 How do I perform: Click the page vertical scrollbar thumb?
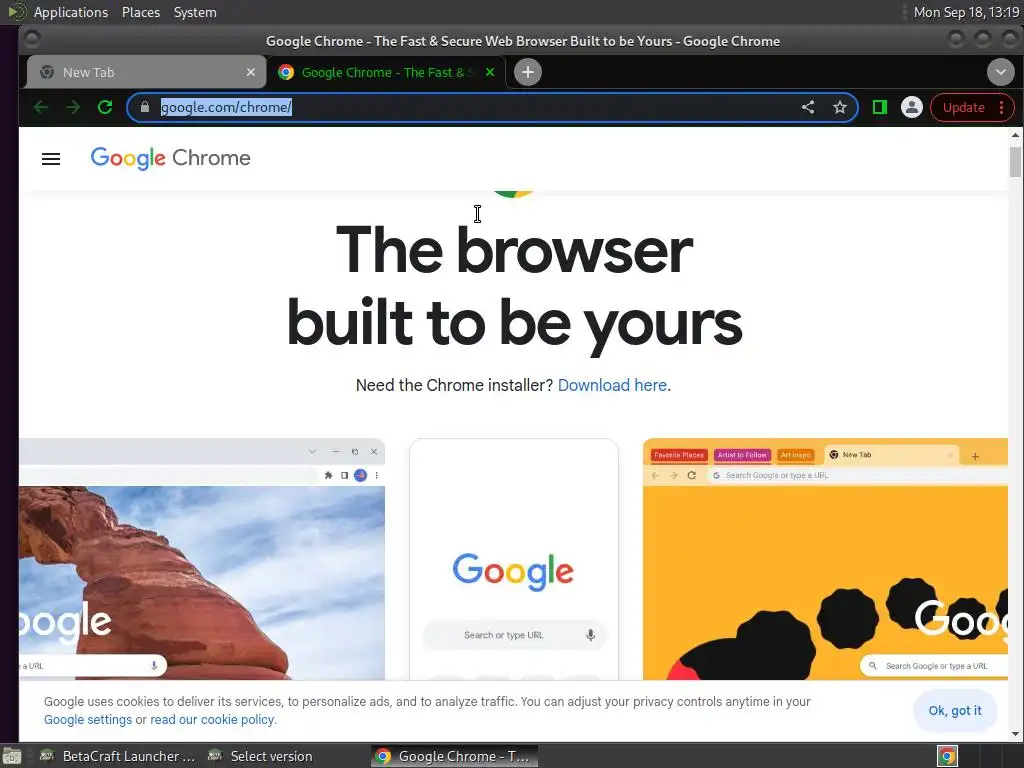[x=1015, y=161]
